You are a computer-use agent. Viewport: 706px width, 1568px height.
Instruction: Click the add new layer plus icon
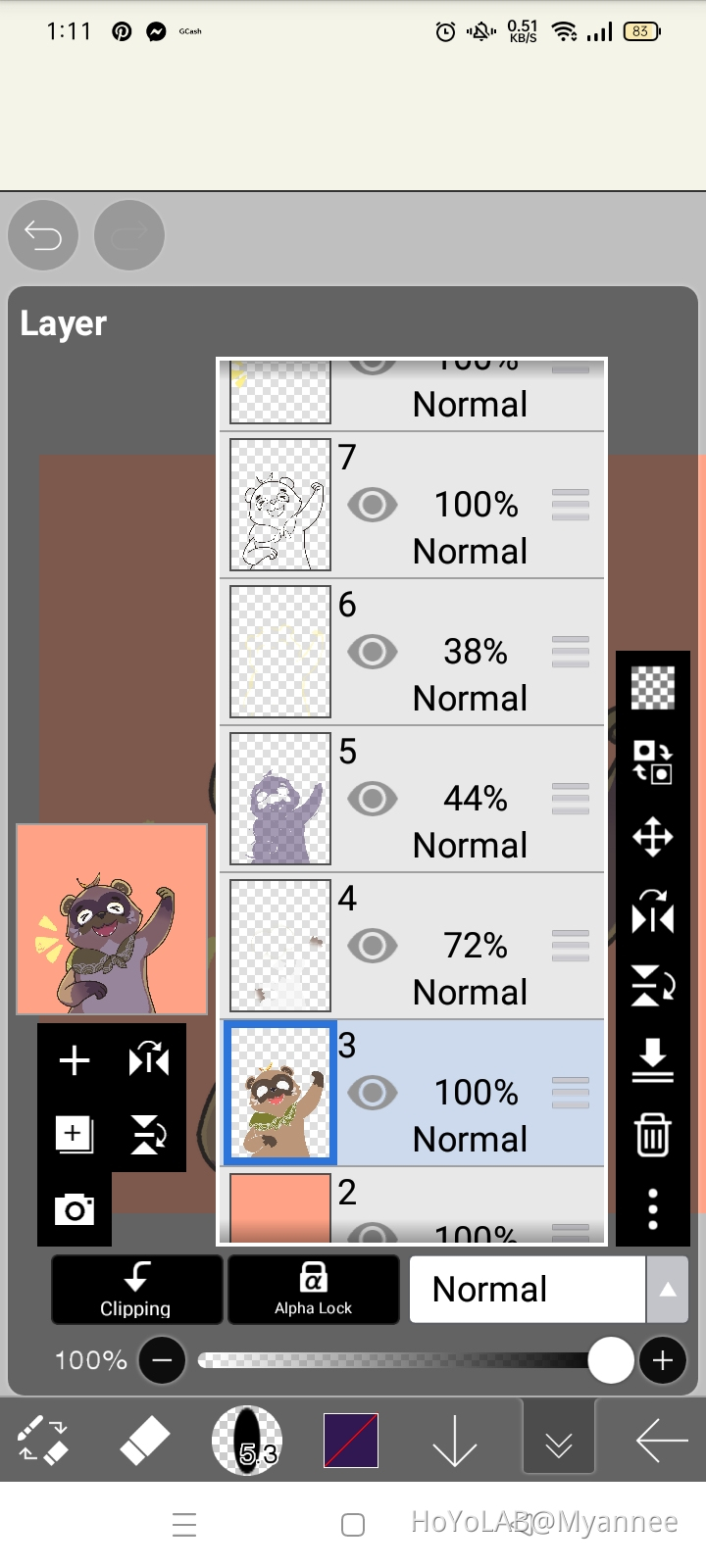point(75,1060)
